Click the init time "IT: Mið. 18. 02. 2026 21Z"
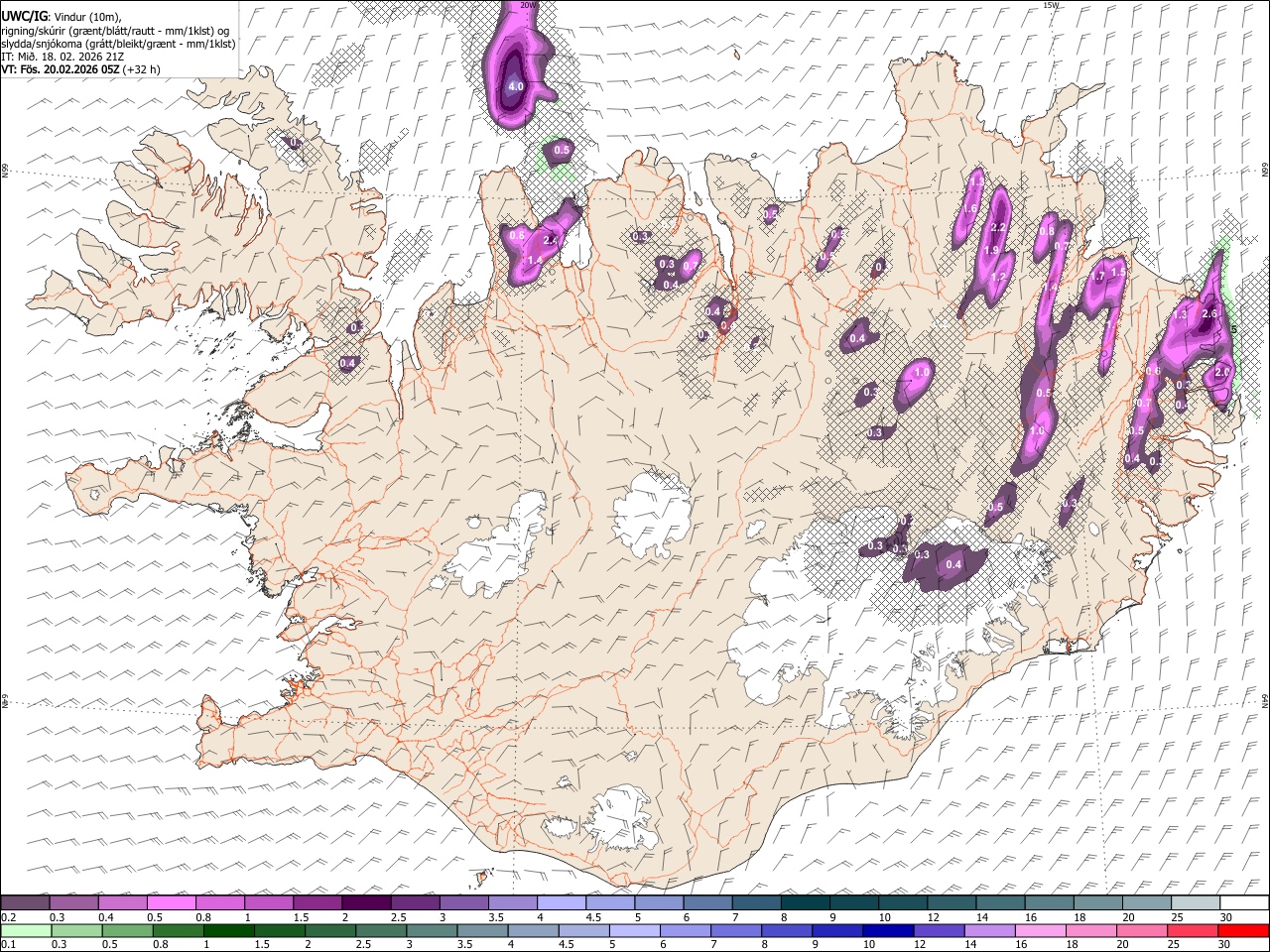This screenshot has width=1270, height=952. [63, 57]
